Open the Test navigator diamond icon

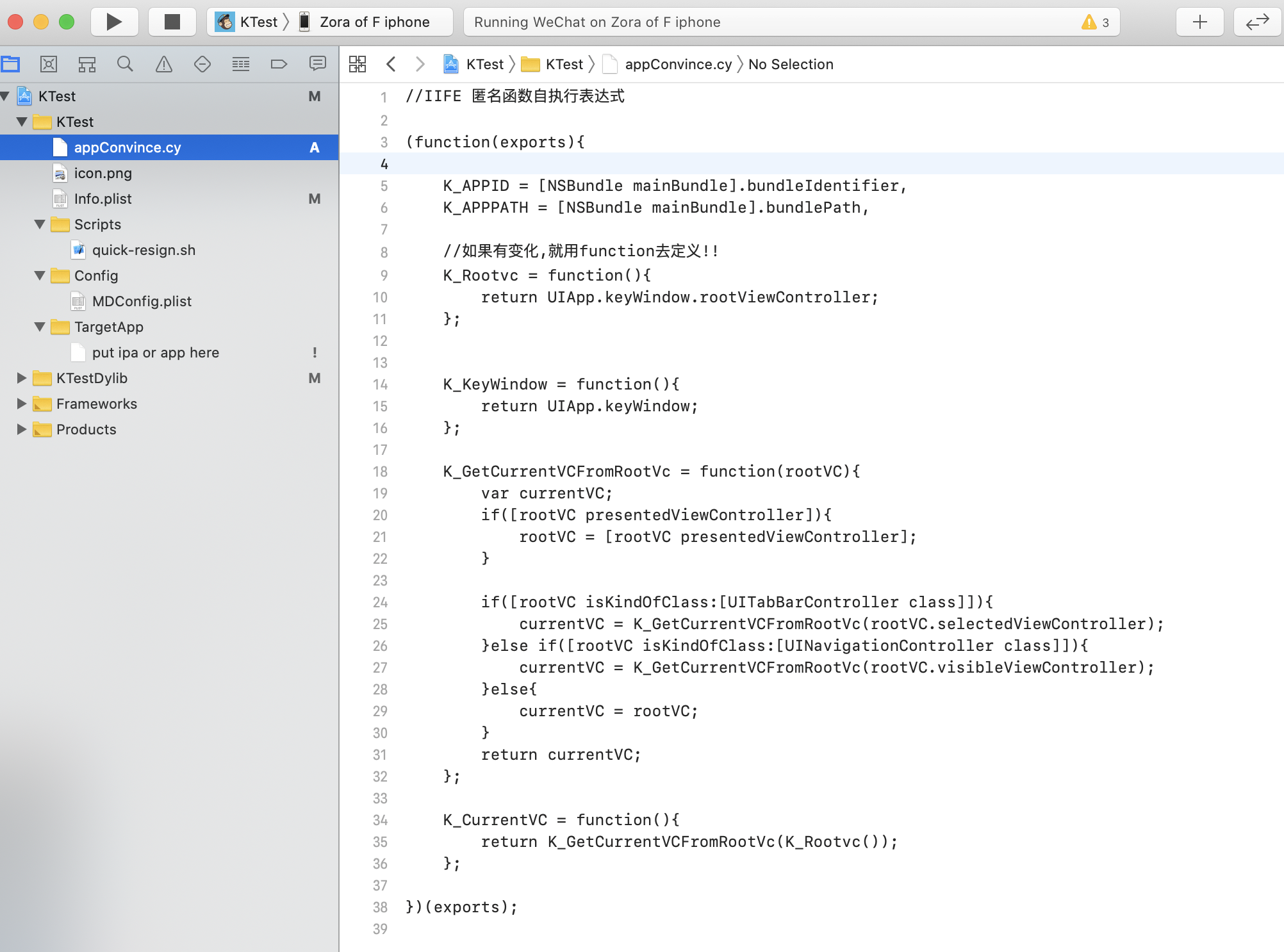point(202,64)
